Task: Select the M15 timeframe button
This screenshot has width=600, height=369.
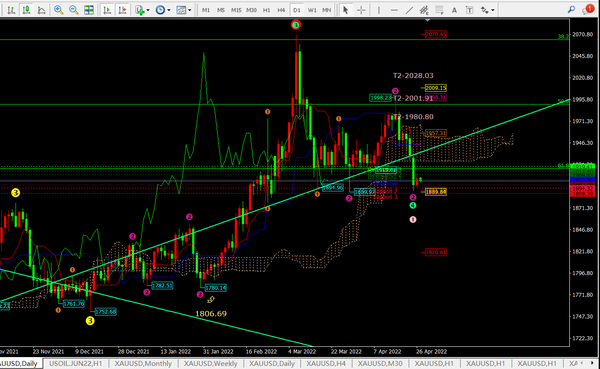Action: (x=236, y=10)
